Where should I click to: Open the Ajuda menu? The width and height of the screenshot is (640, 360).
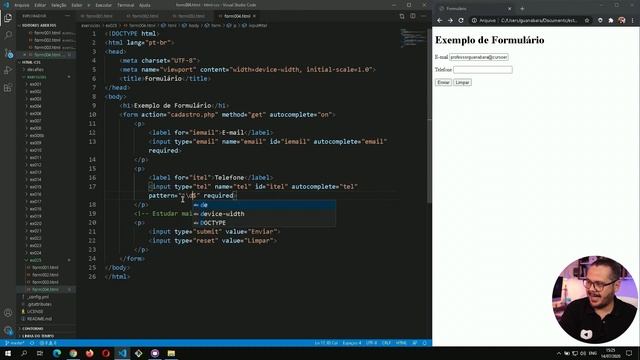pyautogui.click(x=144, y=5)
